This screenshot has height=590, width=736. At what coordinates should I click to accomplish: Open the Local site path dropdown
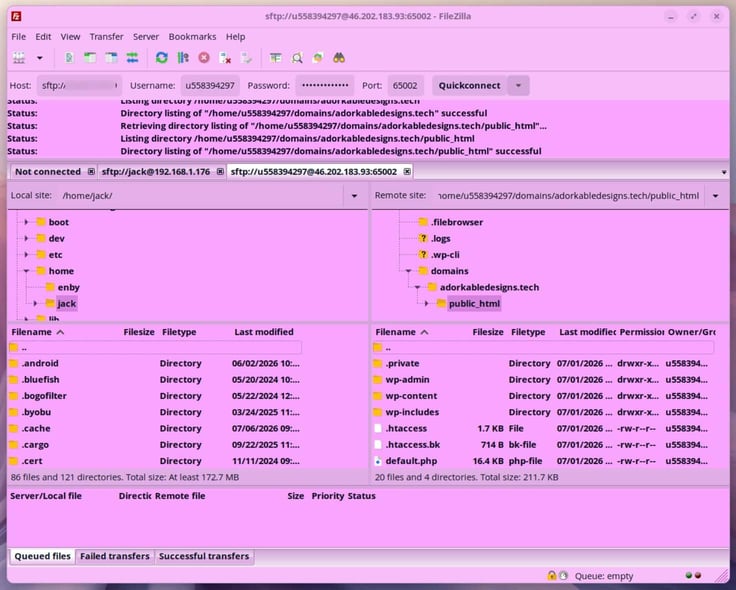tap(354, 196)
